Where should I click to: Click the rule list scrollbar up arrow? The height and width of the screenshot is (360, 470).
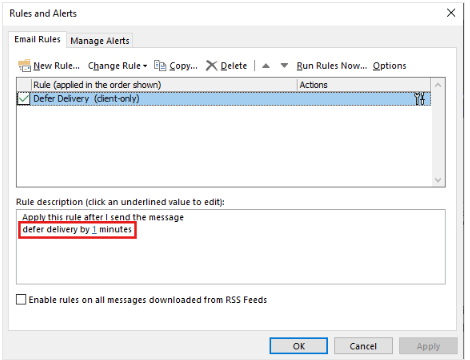[438, 85]
